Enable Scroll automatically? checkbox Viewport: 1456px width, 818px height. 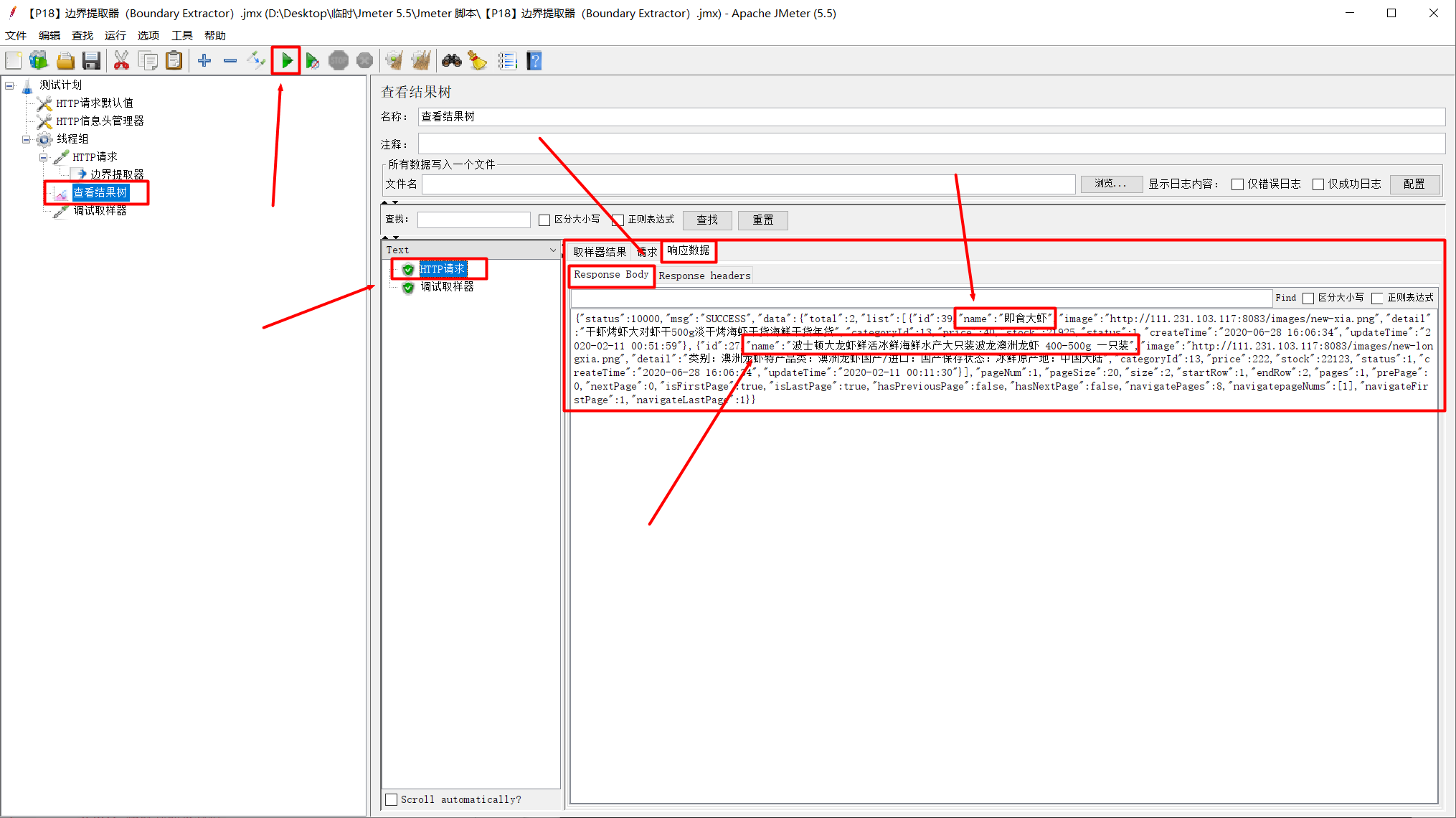[392, 799]
